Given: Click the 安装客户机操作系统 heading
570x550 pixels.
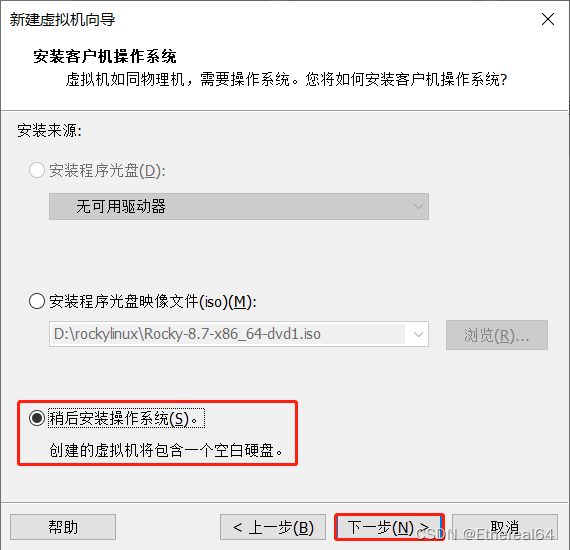Looking at the screenshot, I should (105, 56).
